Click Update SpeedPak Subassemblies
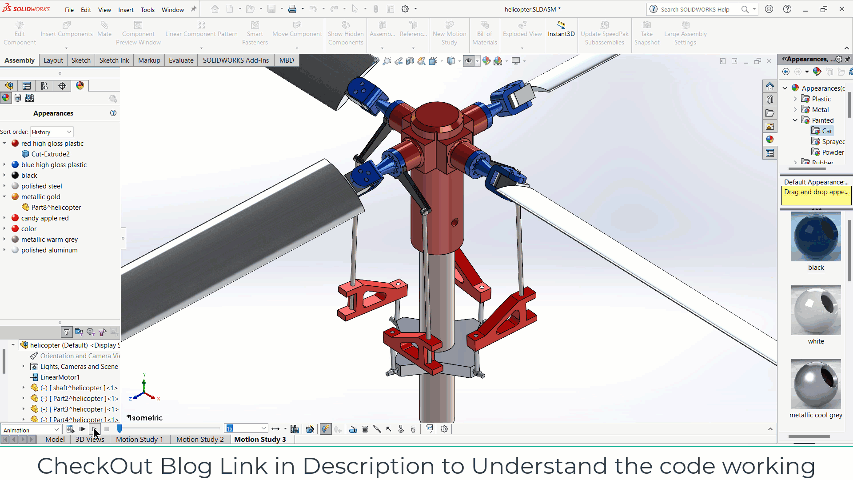This screenshot has height=480, width=853. pyautogui.click(x=604, y=33)
